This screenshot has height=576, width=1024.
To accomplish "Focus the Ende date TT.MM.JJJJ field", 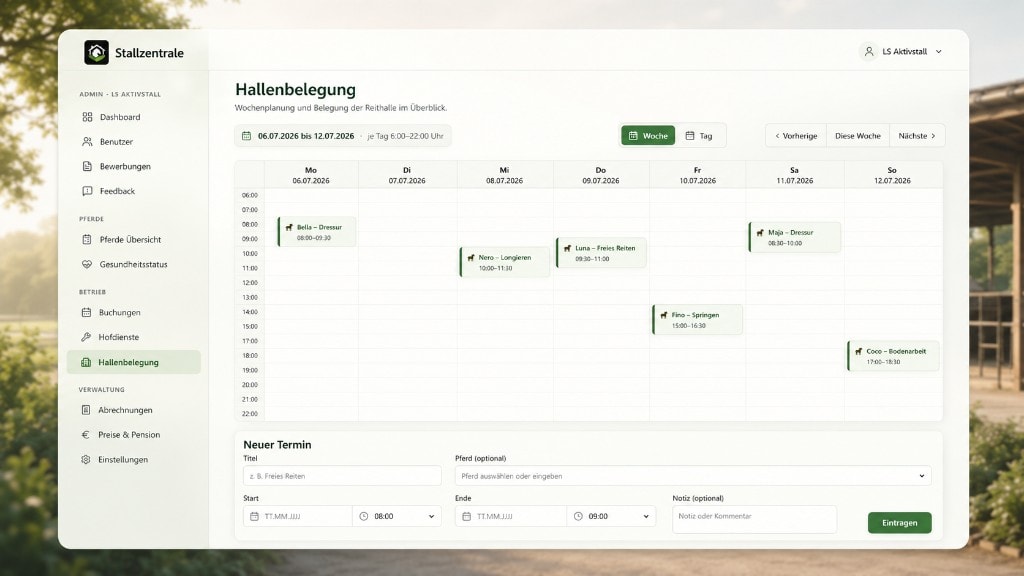I will pyautogui.click(x=511, y=517).
